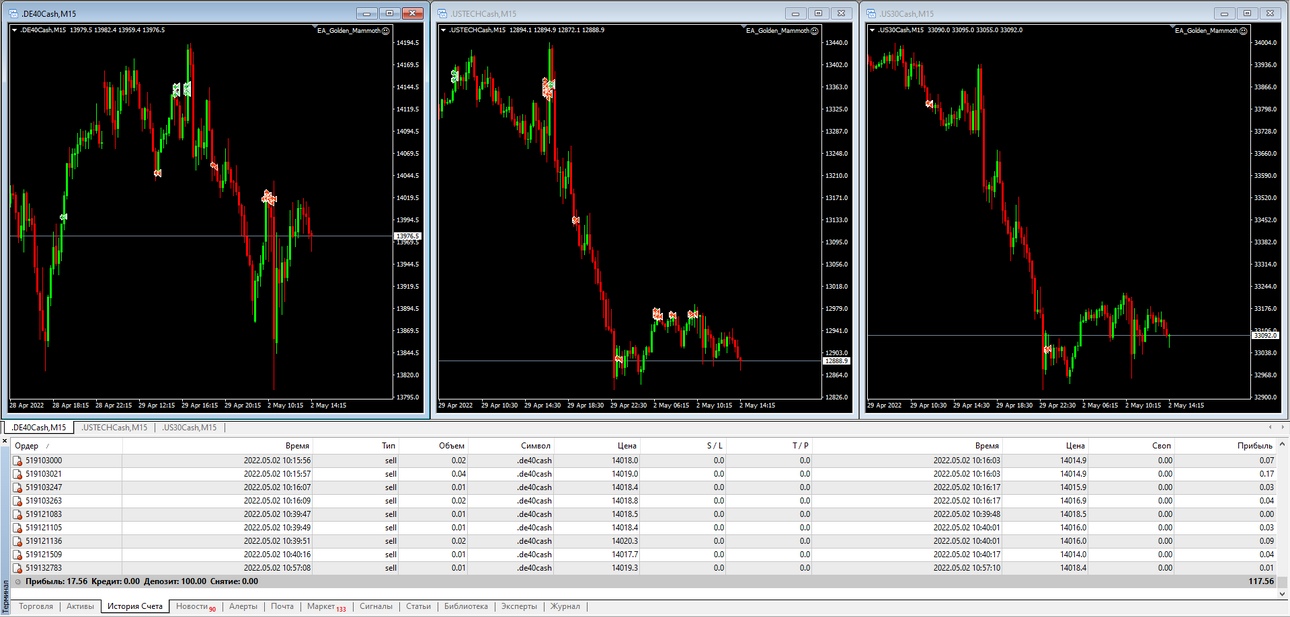Open the Эксперты tab

(x=519, y=606)
